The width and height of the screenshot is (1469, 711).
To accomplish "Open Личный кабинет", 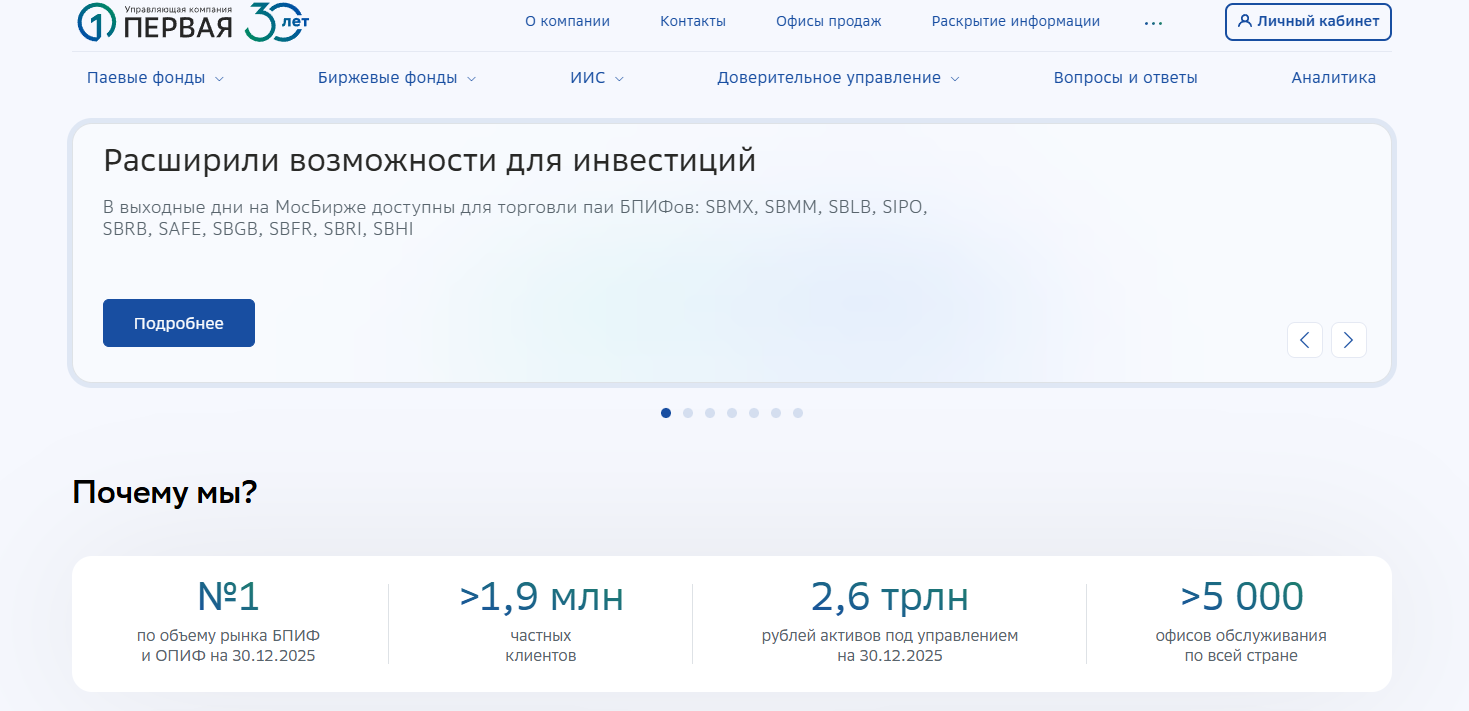I will tap(1307, 21).
